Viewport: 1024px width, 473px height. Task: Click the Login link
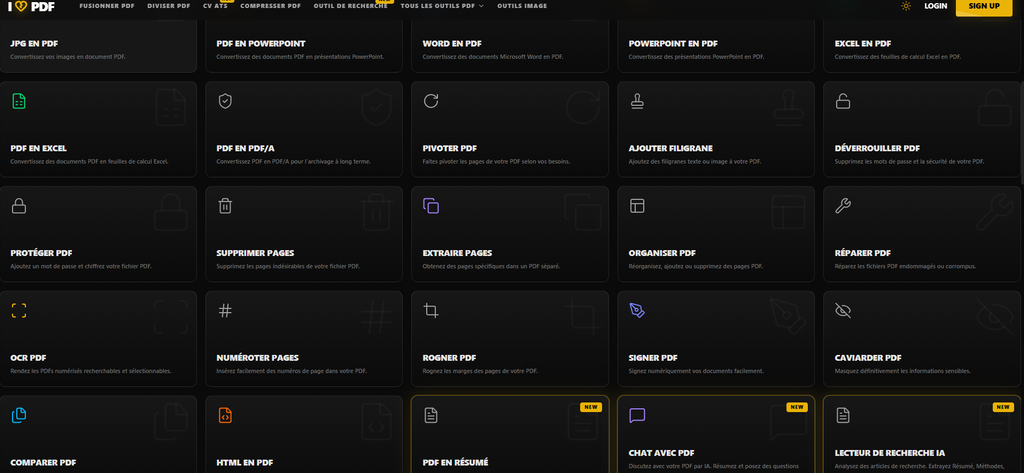[936, 6]
